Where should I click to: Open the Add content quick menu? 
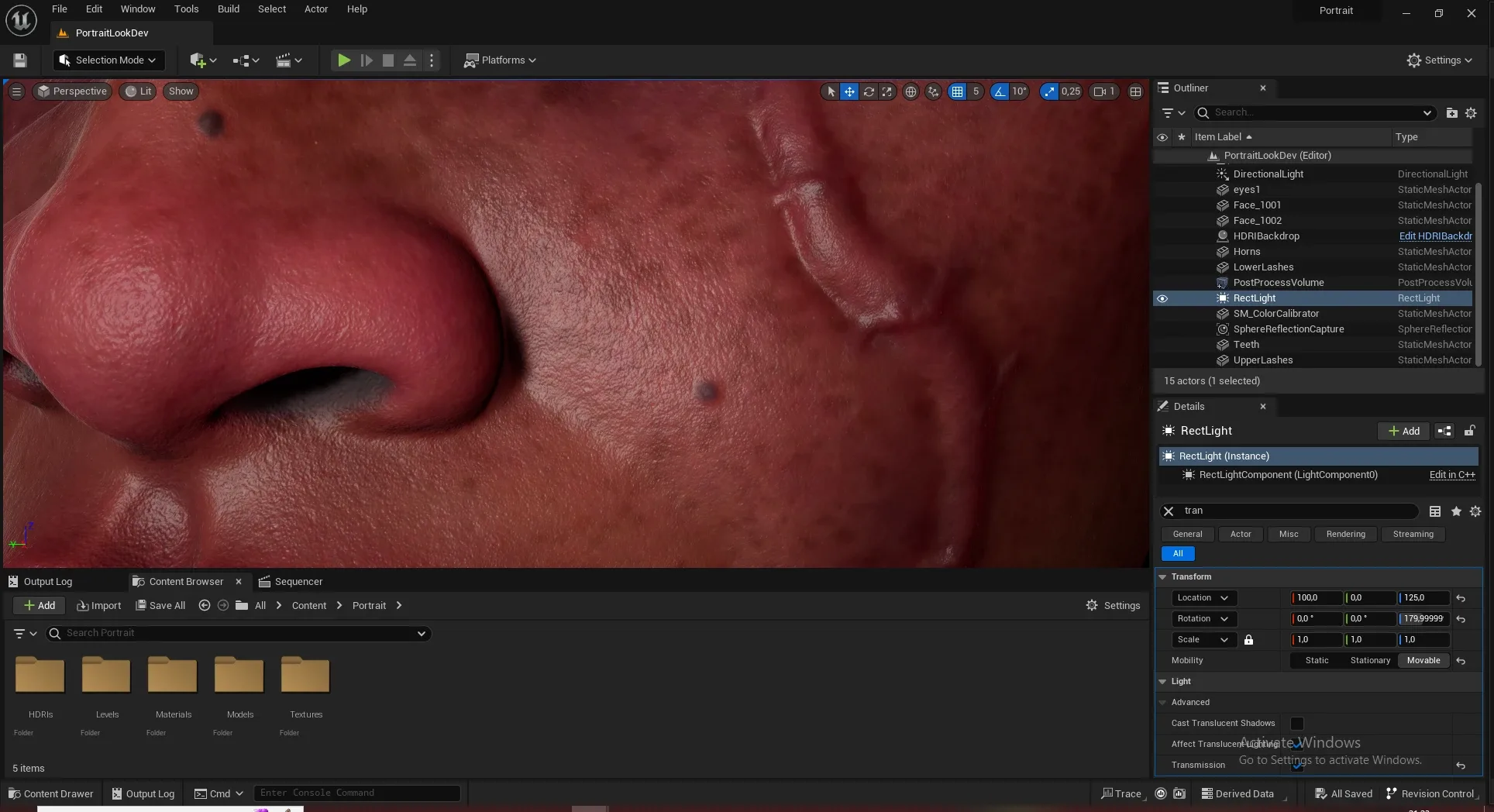click(x=203, y=60)
